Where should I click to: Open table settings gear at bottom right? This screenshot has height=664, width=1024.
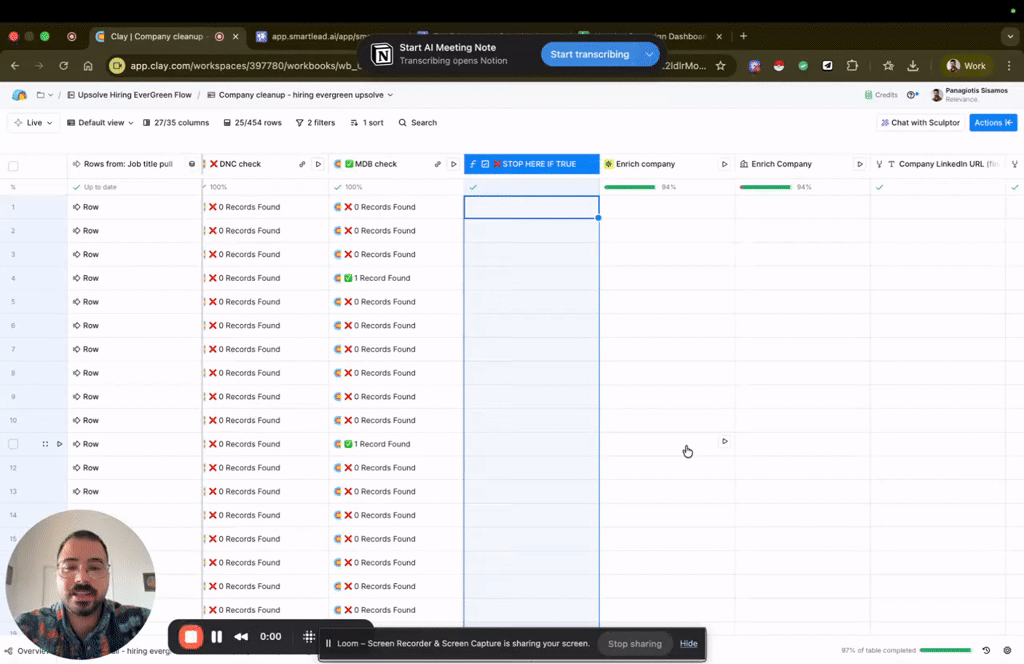1007,650
